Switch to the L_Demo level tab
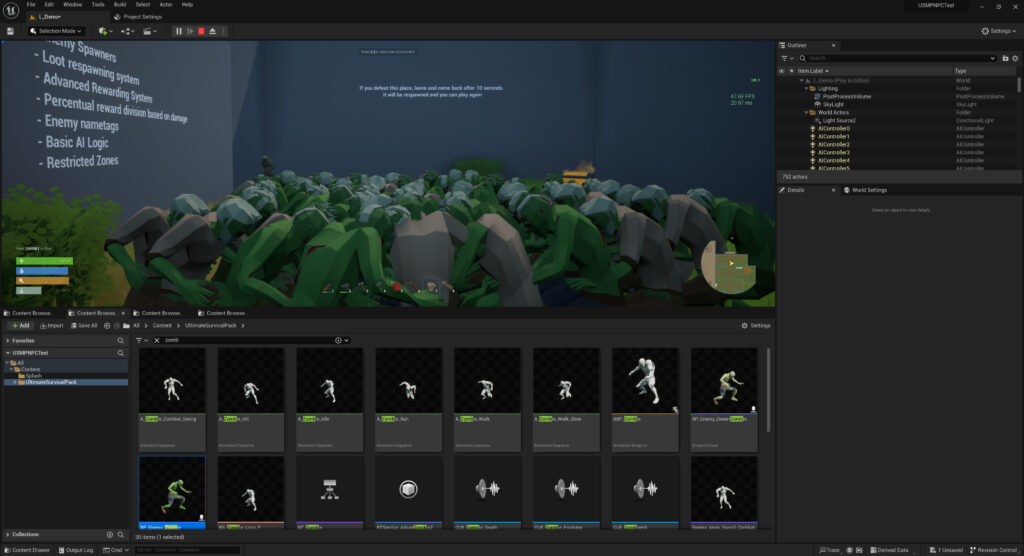The width and height of the screenshot is (1024, 556). point(49,17)
